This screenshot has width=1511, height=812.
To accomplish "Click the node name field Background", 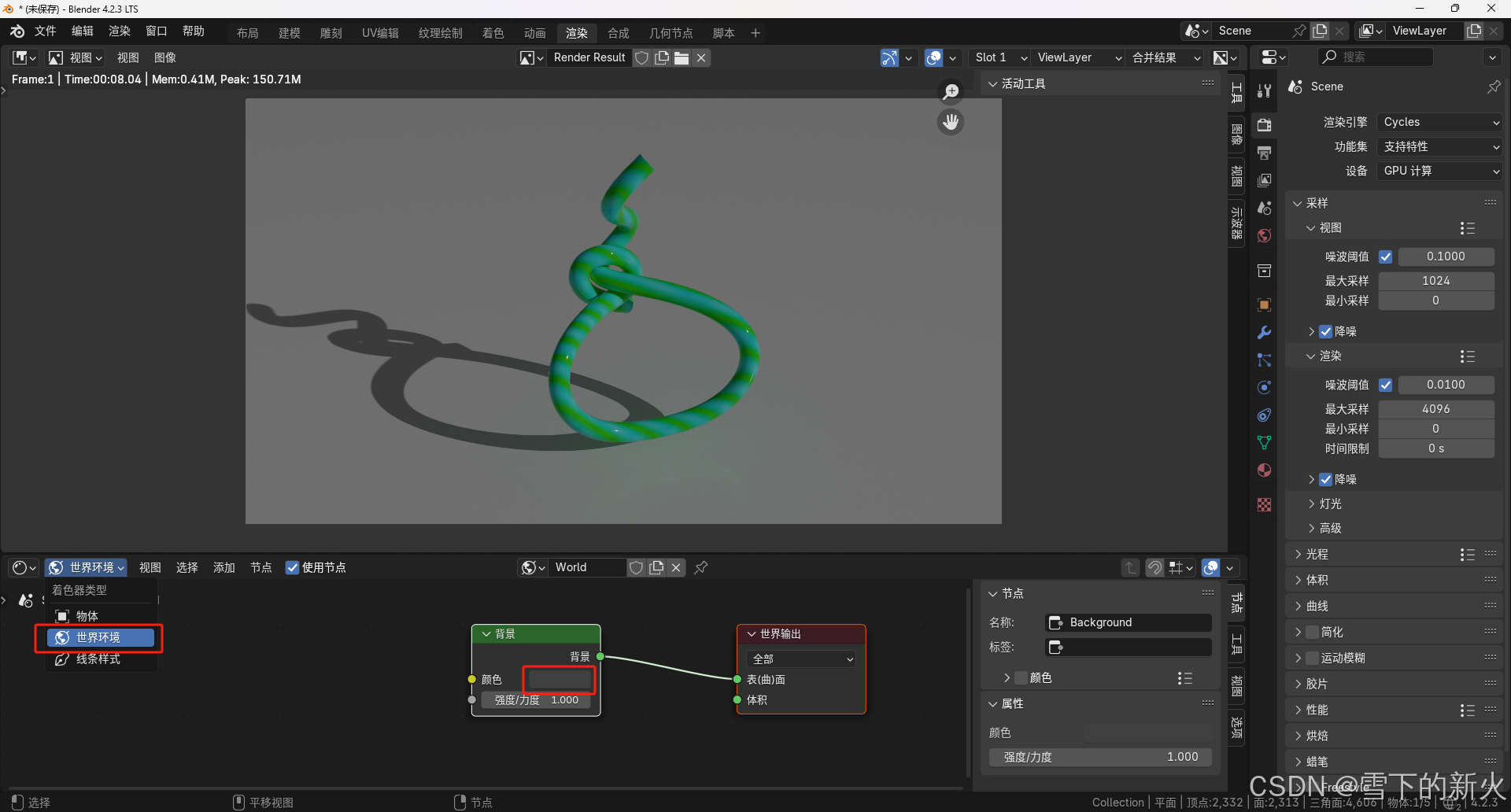I will tap(1129, 622).
